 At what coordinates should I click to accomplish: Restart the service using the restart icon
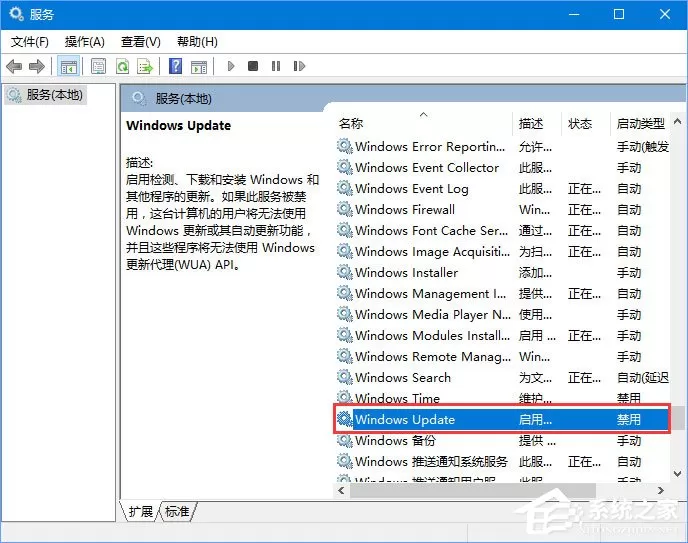299,66
